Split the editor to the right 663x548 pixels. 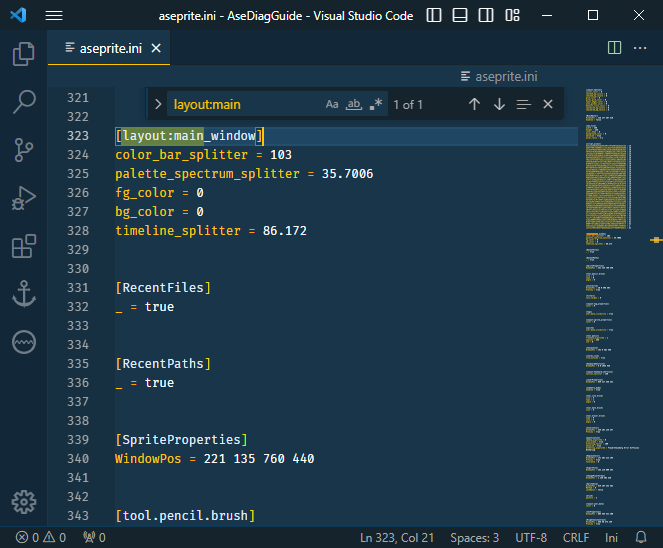614,48
